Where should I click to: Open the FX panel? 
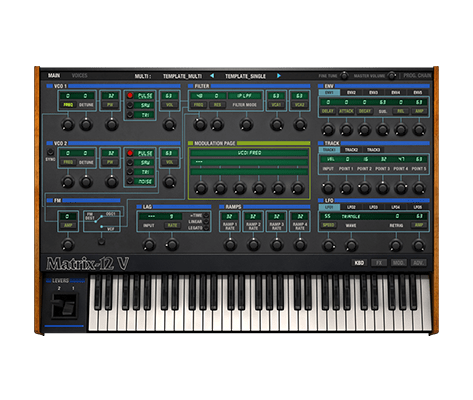[x=379, y=263]
